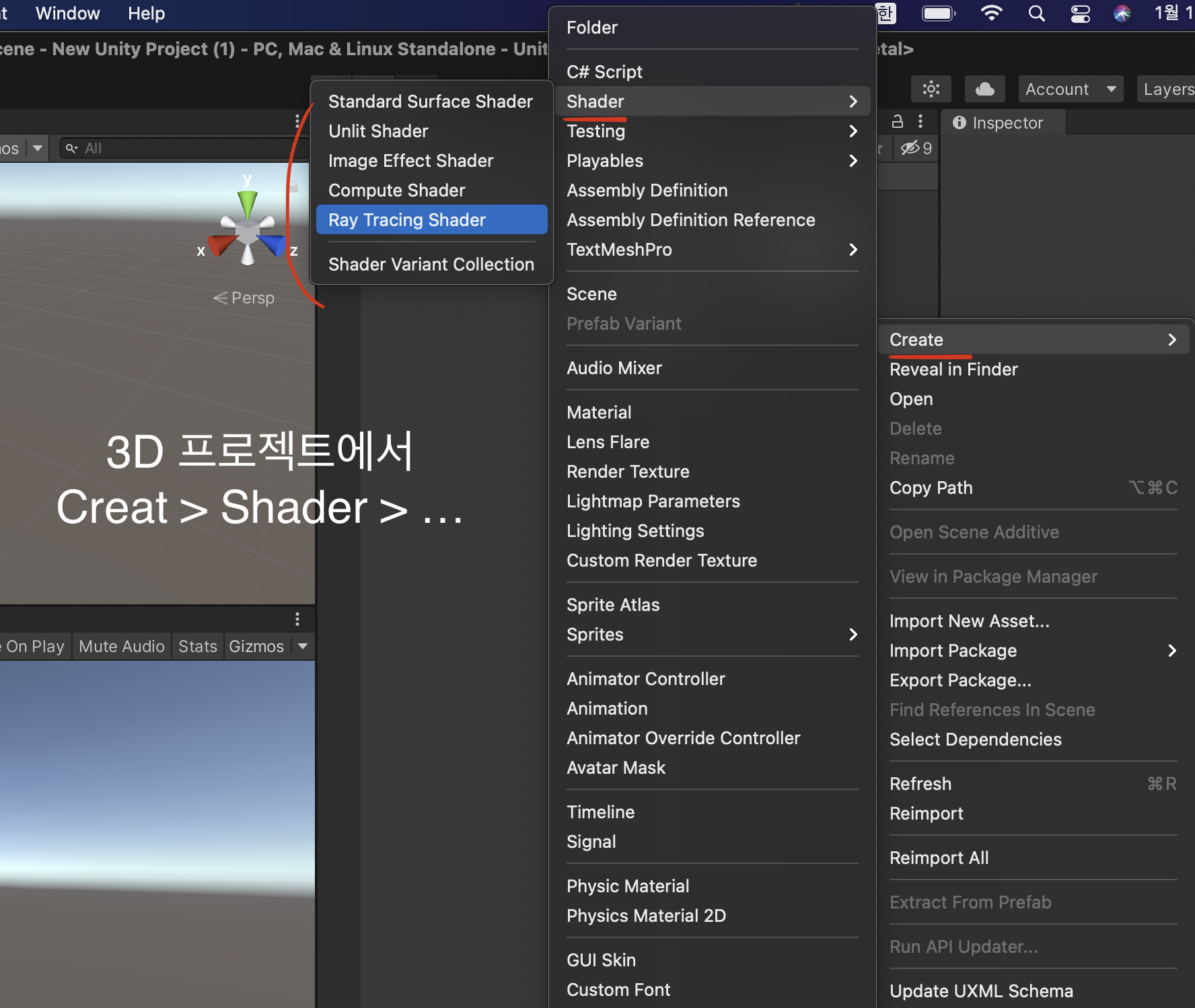Select Image Effect Shader
Viewport: 1195px width, 1008px height.
coord(432,161)
